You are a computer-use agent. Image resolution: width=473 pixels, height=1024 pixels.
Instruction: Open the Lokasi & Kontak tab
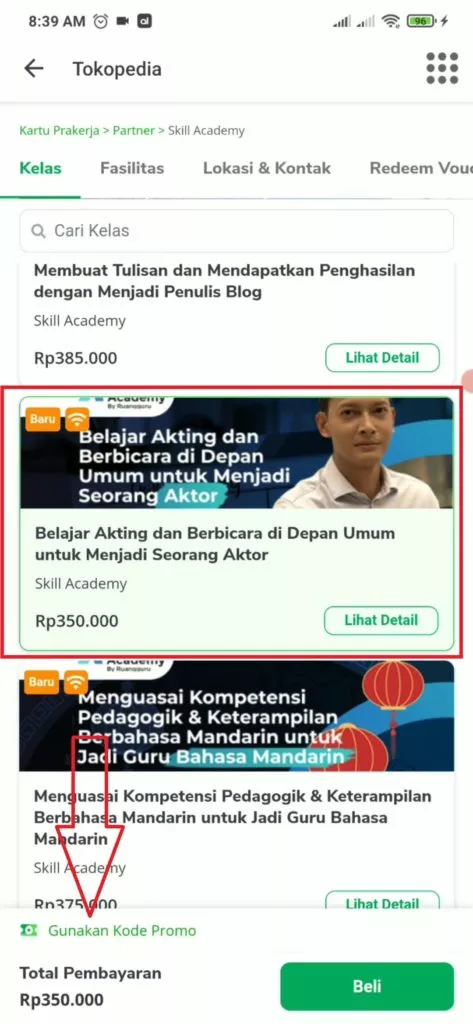[x=267, y=168]
